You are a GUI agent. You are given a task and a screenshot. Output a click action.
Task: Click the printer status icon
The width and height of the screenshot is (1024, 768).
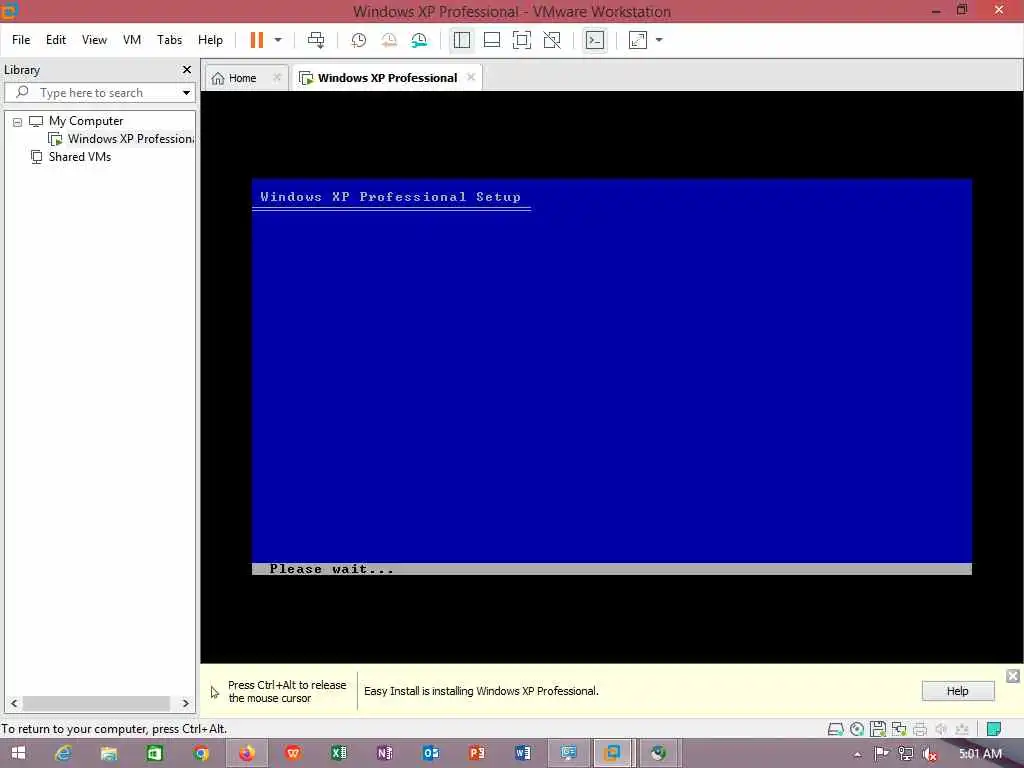[x=920, y=729]
